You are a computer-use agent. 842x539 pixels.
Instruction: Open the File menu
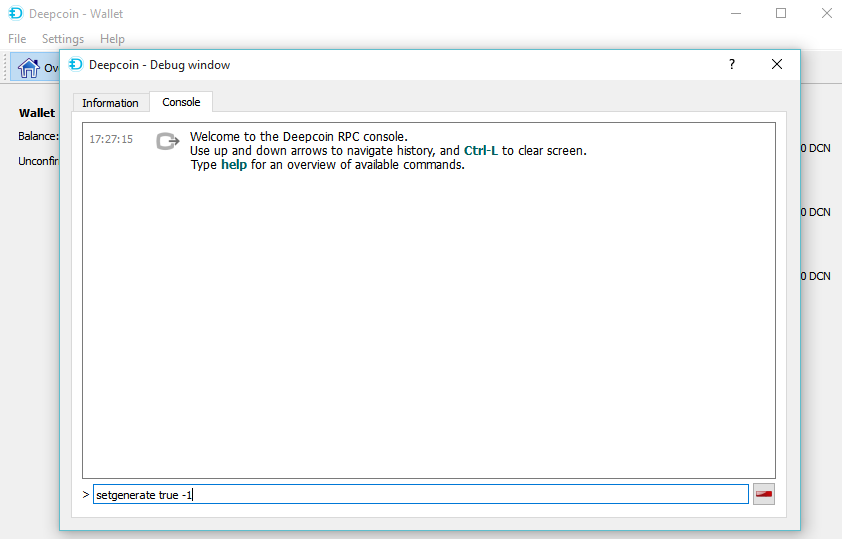(x=17, y=39)
